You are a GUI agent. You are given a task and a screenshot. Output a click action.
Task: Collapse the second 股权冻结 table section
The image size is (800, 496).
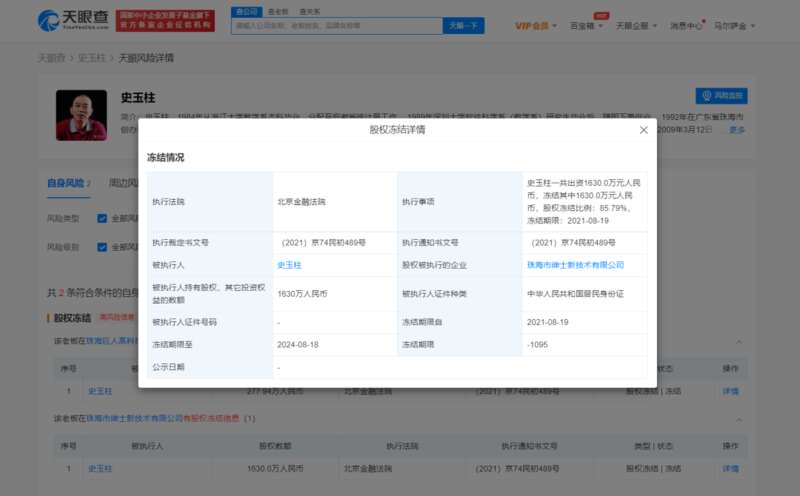[x=739, y=419]
